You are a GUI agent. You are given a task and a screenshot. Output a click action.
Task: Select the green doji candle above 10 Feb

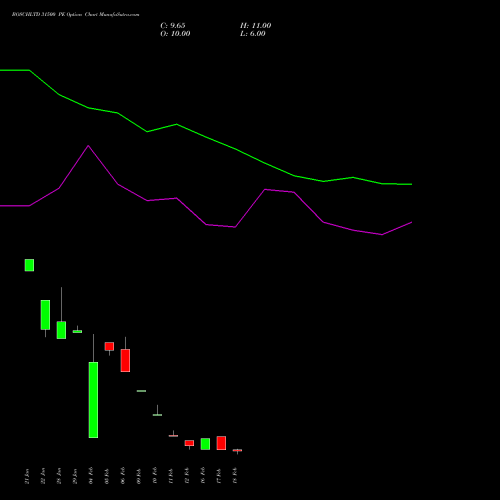[157, 415]
